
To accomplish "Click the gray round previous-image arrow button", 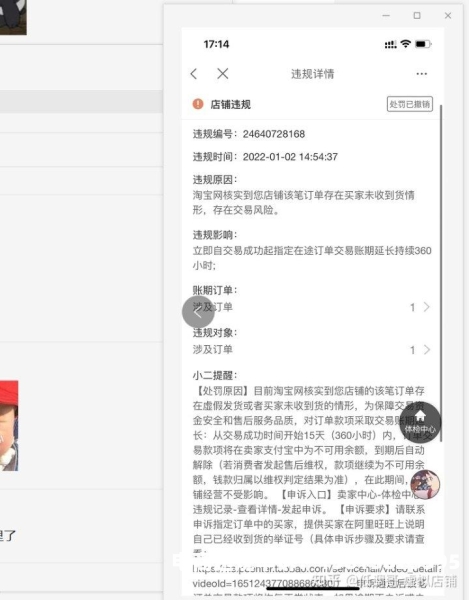I will click(198, 312).
